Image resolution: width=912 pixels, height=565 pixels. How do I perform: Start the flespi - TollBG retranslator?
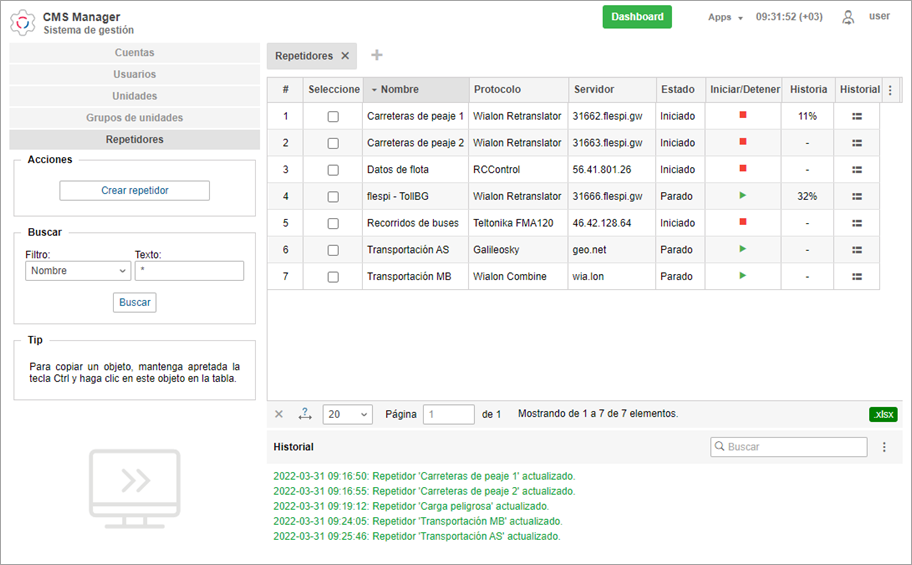click(743, 196)
